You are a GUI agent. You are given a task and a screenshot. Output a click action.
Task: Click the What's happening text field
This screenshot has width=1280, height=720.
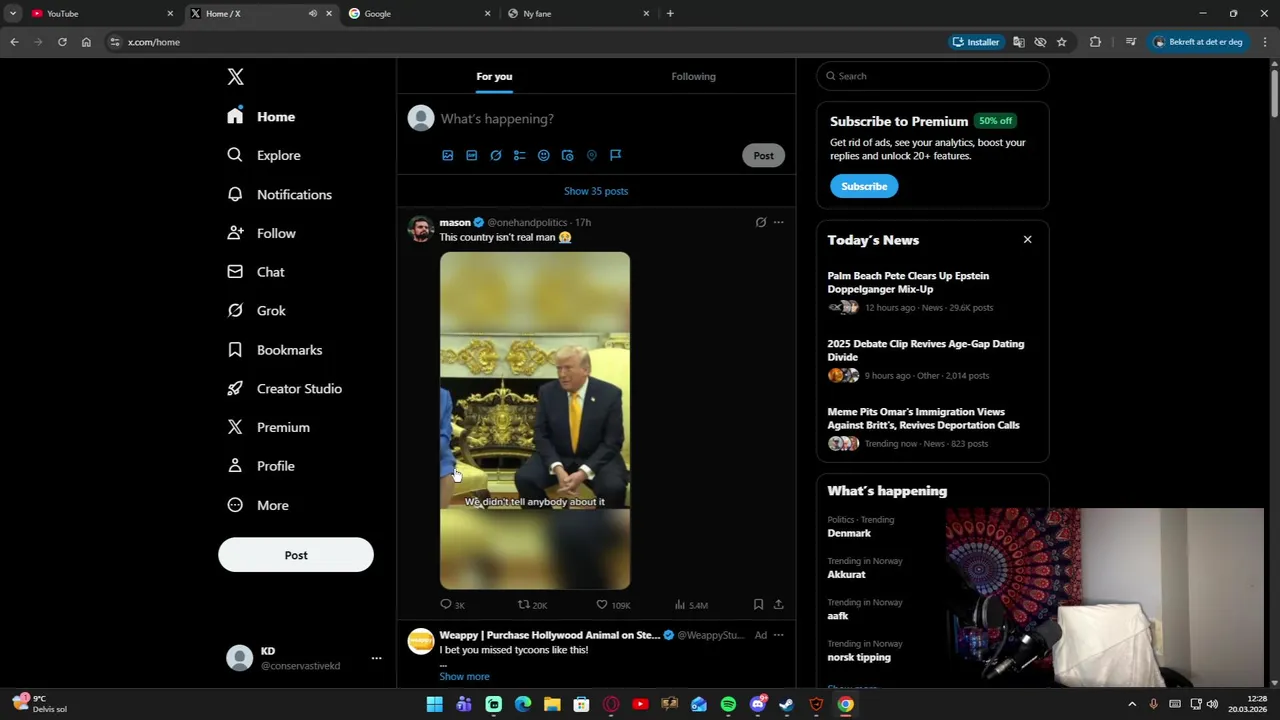[610, 119]
